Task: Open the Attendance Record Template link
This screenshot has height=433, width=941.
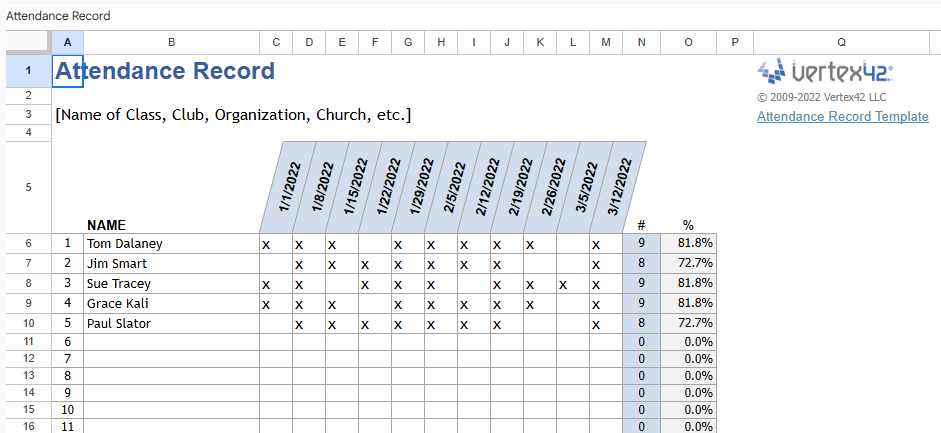Action: [x=842, y=116]
